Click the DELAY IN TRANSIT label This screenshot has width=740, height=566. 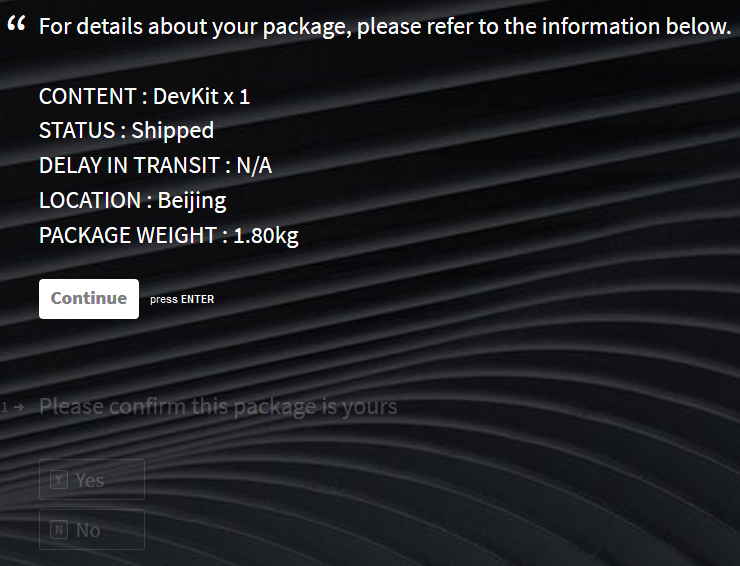click(x=128, y=166)
